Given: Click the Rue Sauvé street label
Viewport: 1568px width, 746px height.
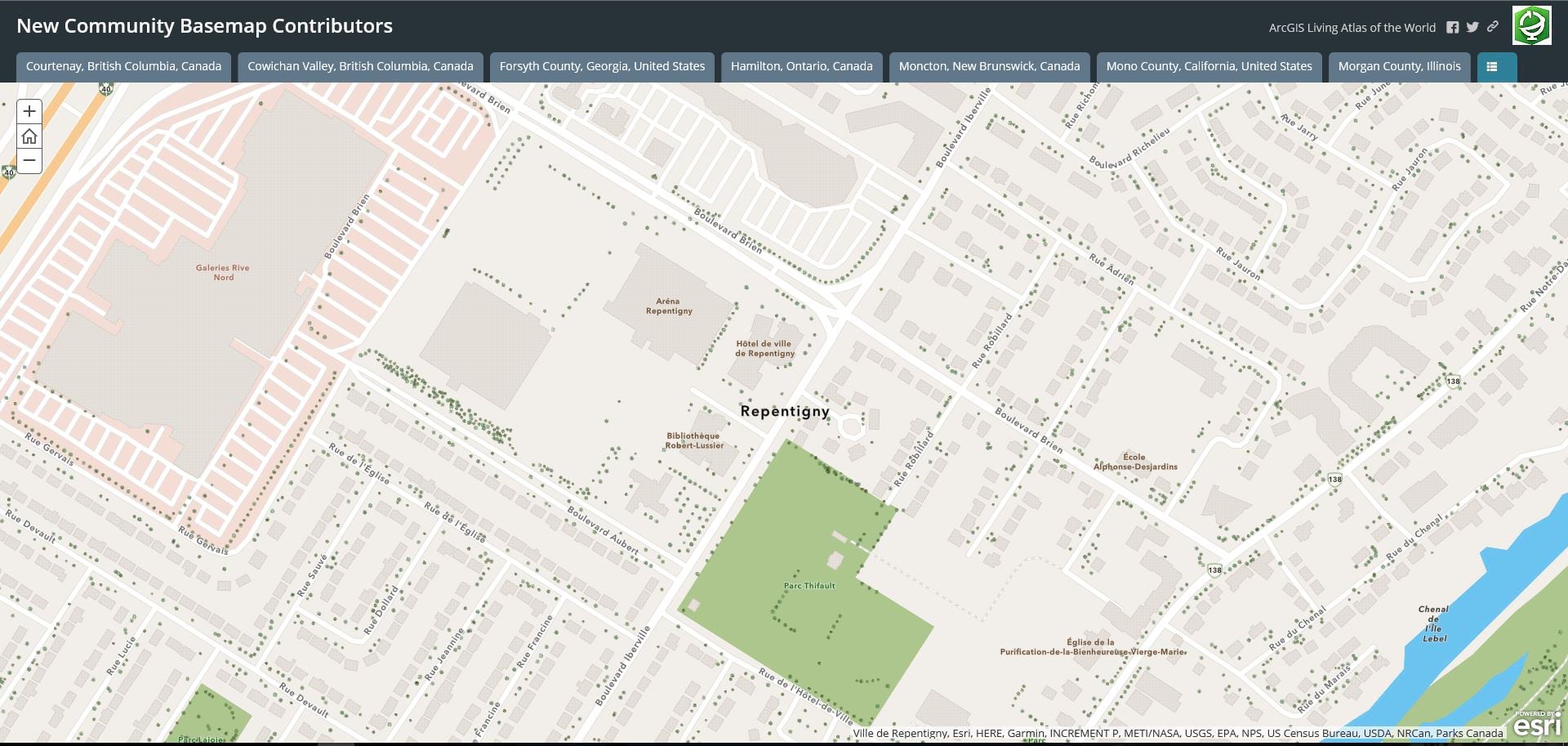Looking at the screenshot, I should (x=311, y=575).
